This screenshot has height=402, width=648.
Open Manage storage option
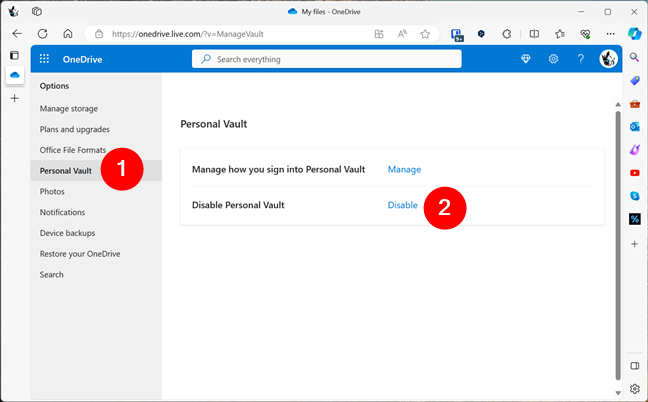pyautogui.click(x=69, y=109)
